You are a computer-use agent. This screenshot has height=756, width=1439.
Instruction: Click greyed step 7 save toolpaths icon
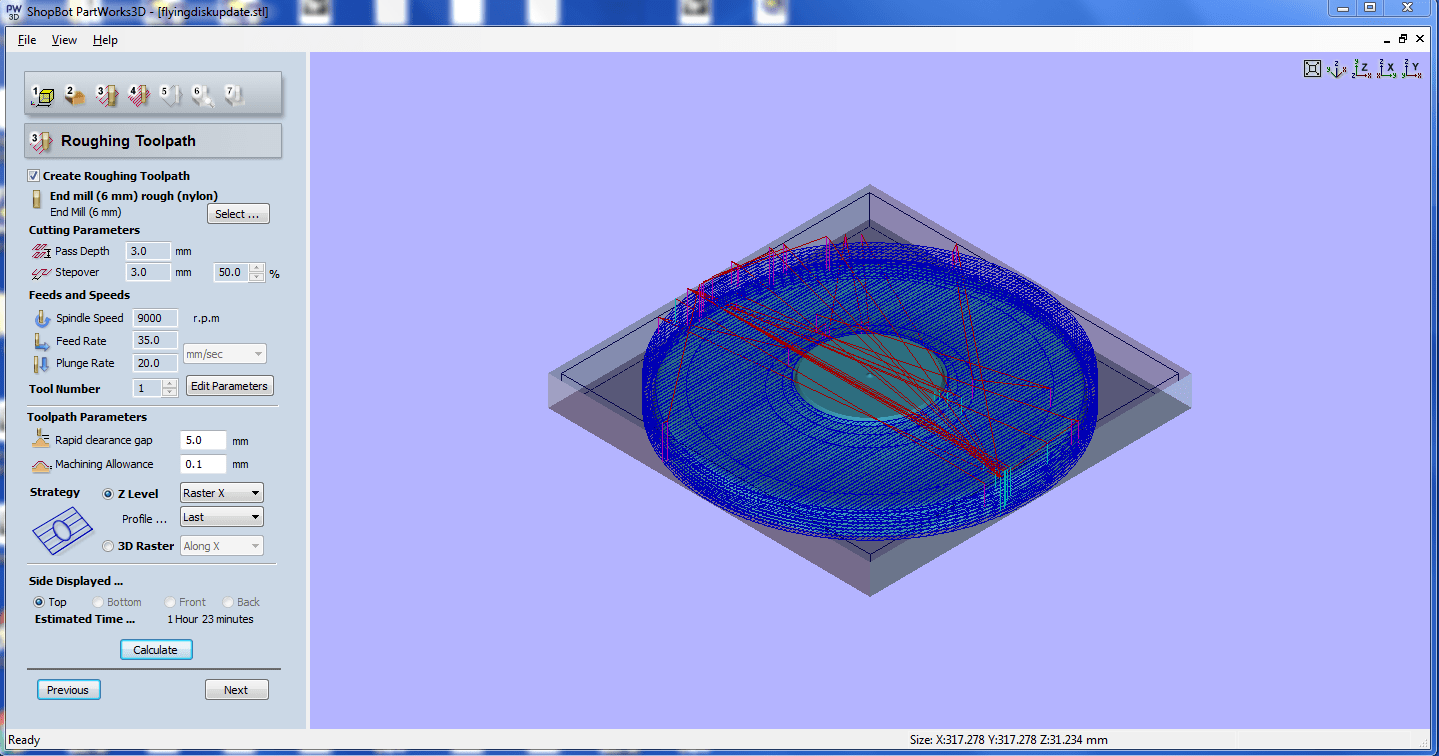click(x=234, y=95)
